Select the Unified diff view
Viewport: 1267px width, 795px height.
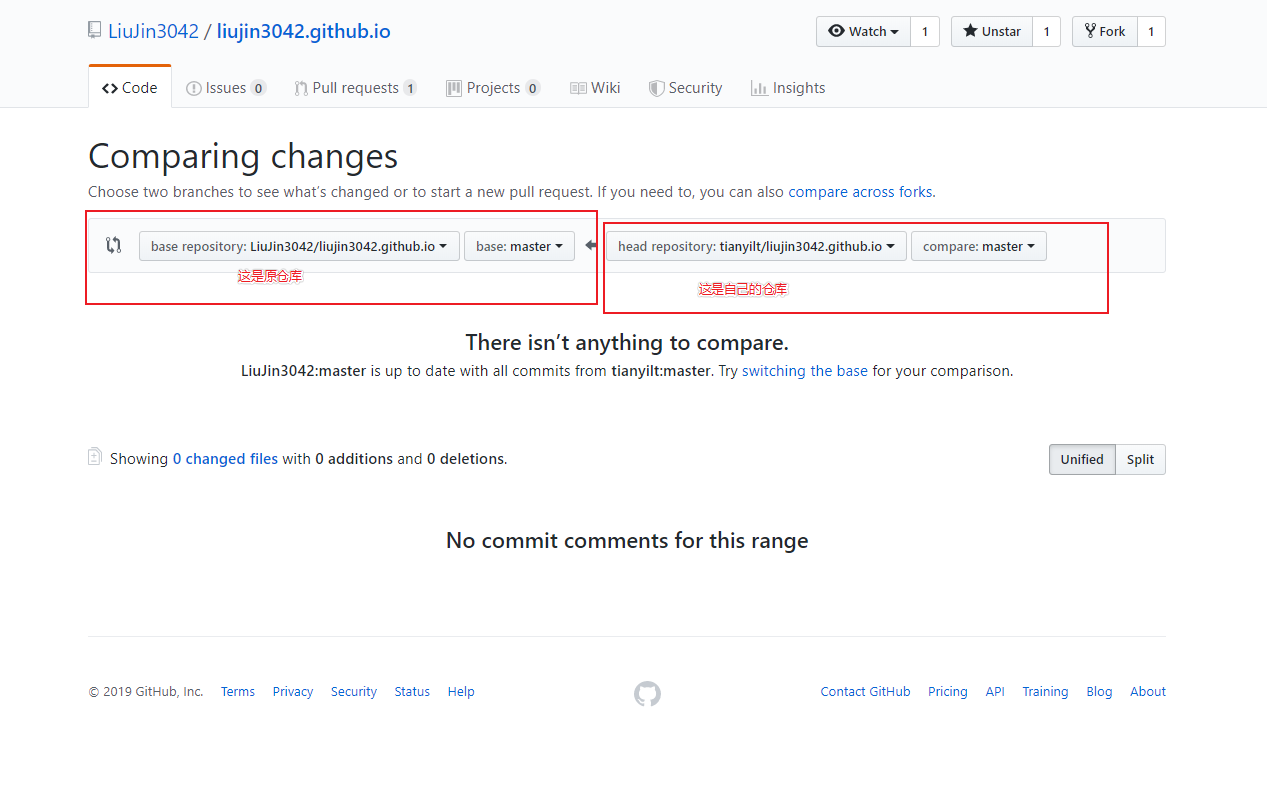point(1082,460)
